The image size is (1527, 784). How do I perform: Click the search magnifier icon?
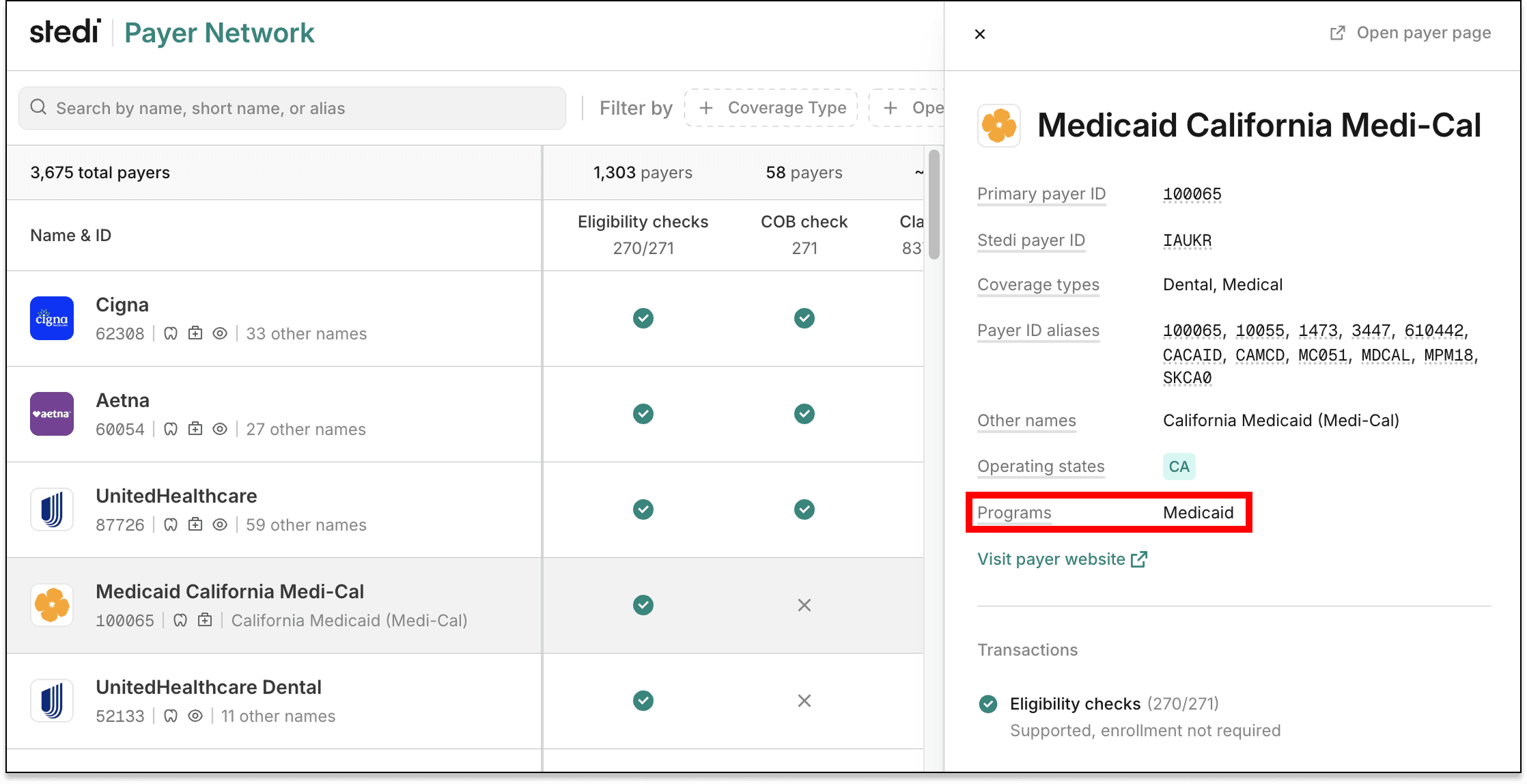[x=39, y=107]
